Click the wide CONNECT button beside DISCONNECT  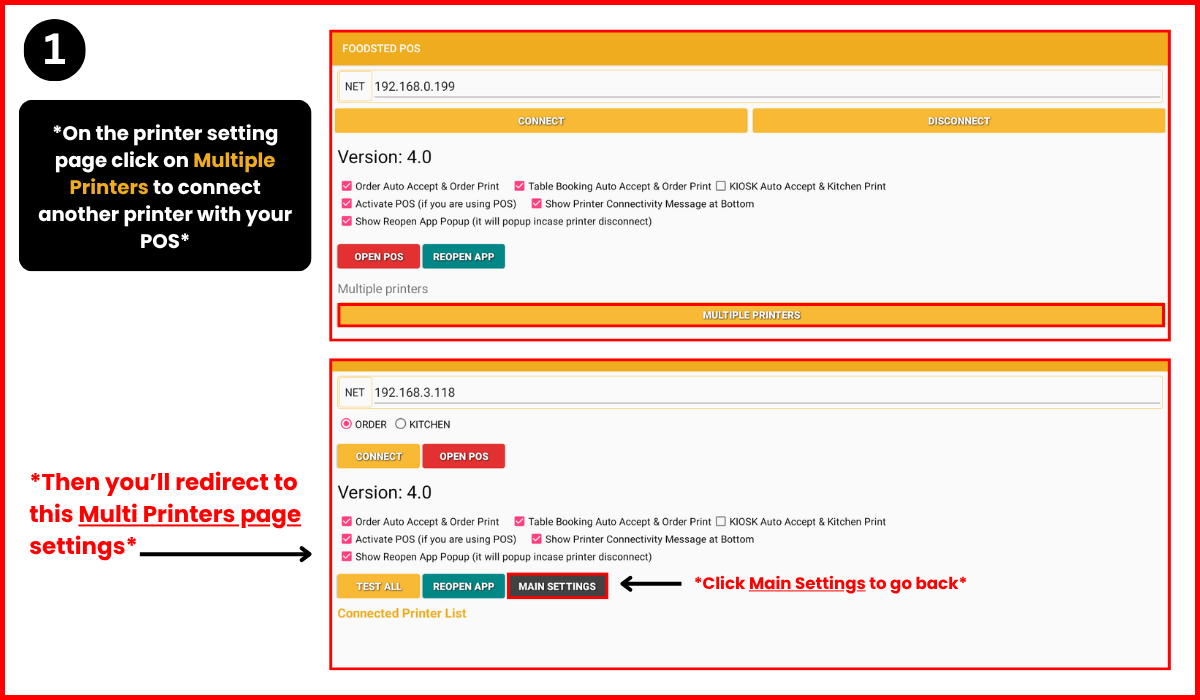[541, 121]
